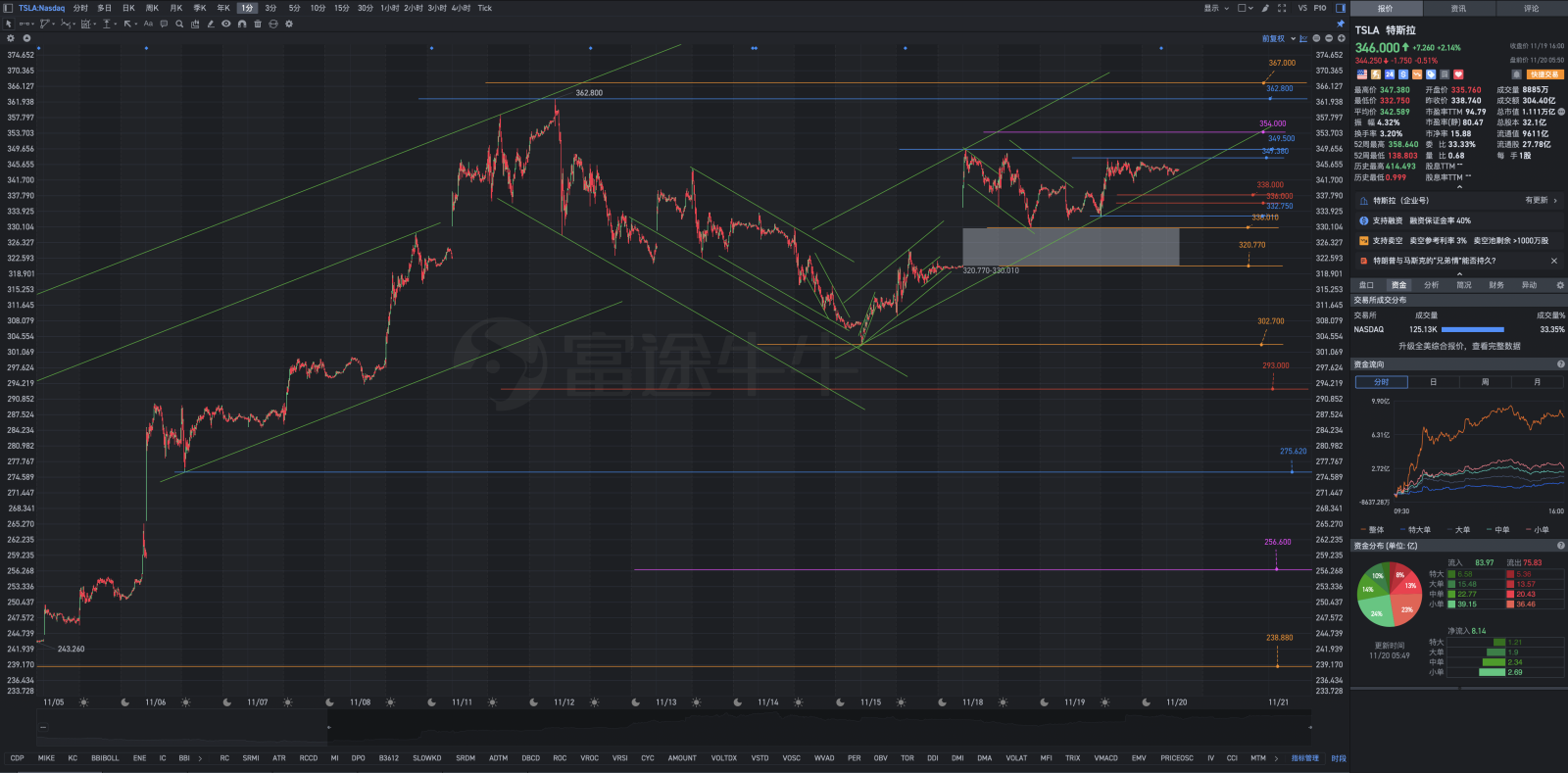Toggle 小单 line in funds legend
Viewport: 1568px width, 773px height.
pyautogui.click(x=1538, y=530)
